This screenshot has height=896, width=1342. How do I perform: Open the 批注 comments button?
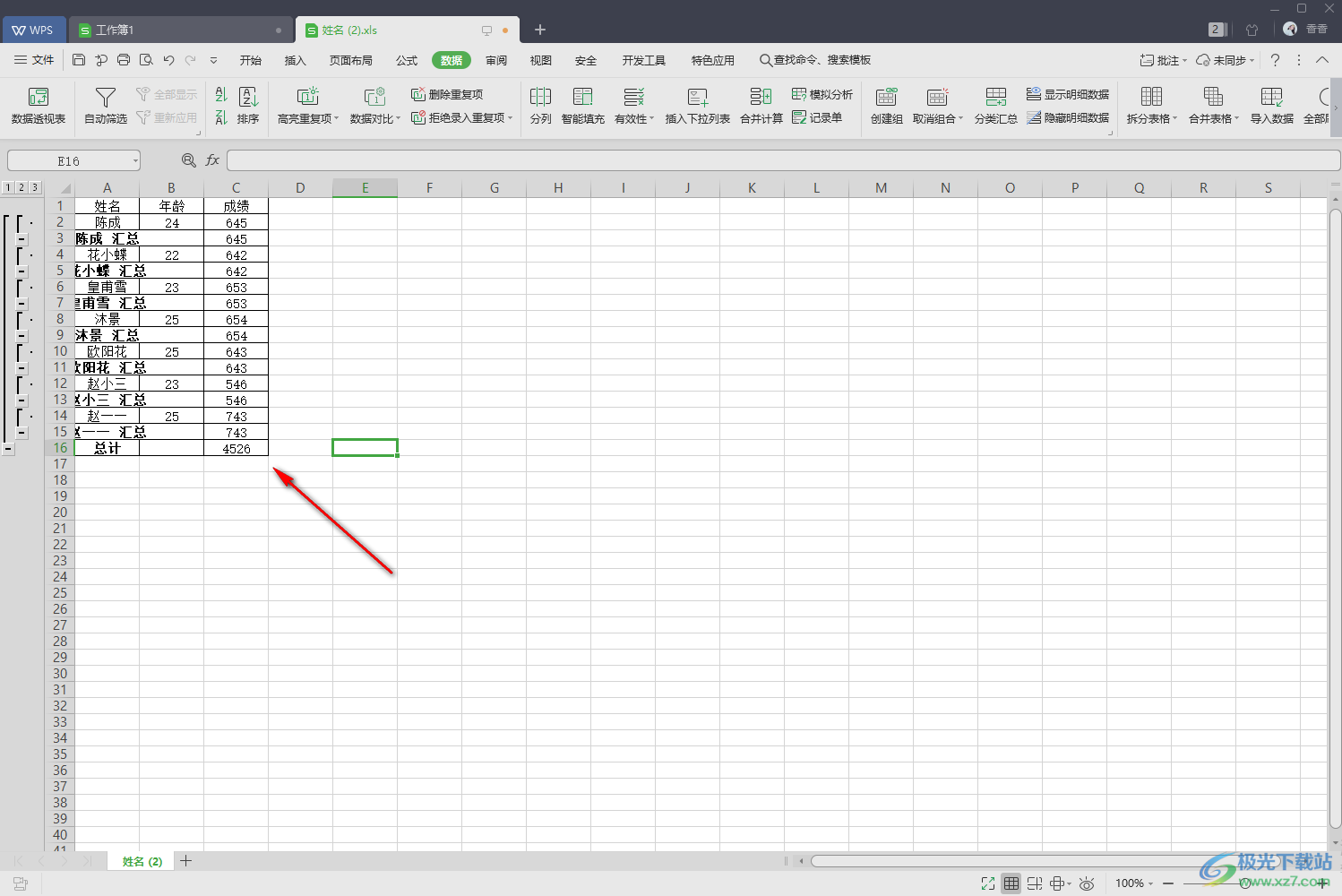(1163, 60)
